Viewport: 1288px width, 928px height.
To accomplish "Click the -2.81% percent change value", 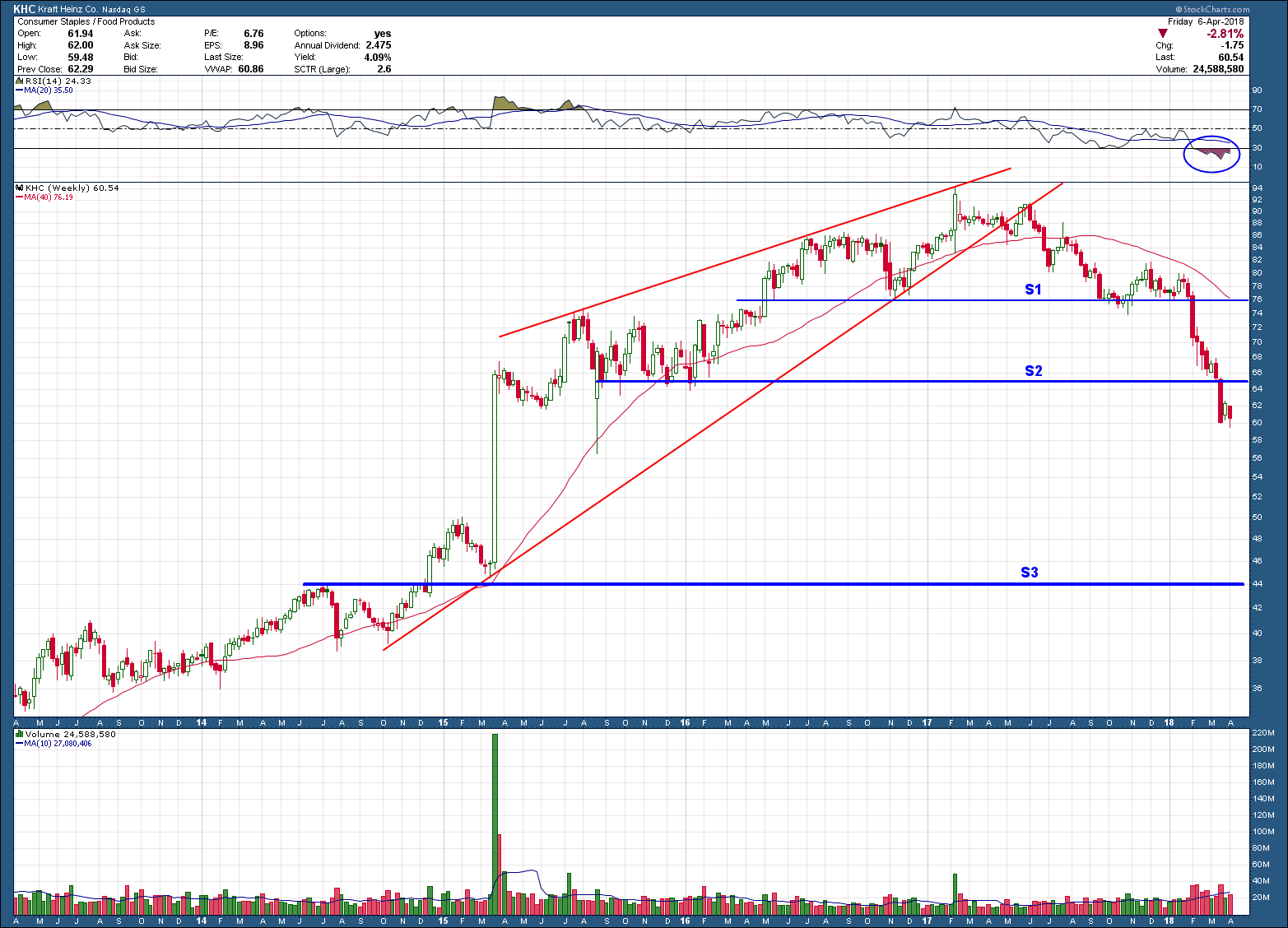I will pyautogui.click(x=1225, y=34).
